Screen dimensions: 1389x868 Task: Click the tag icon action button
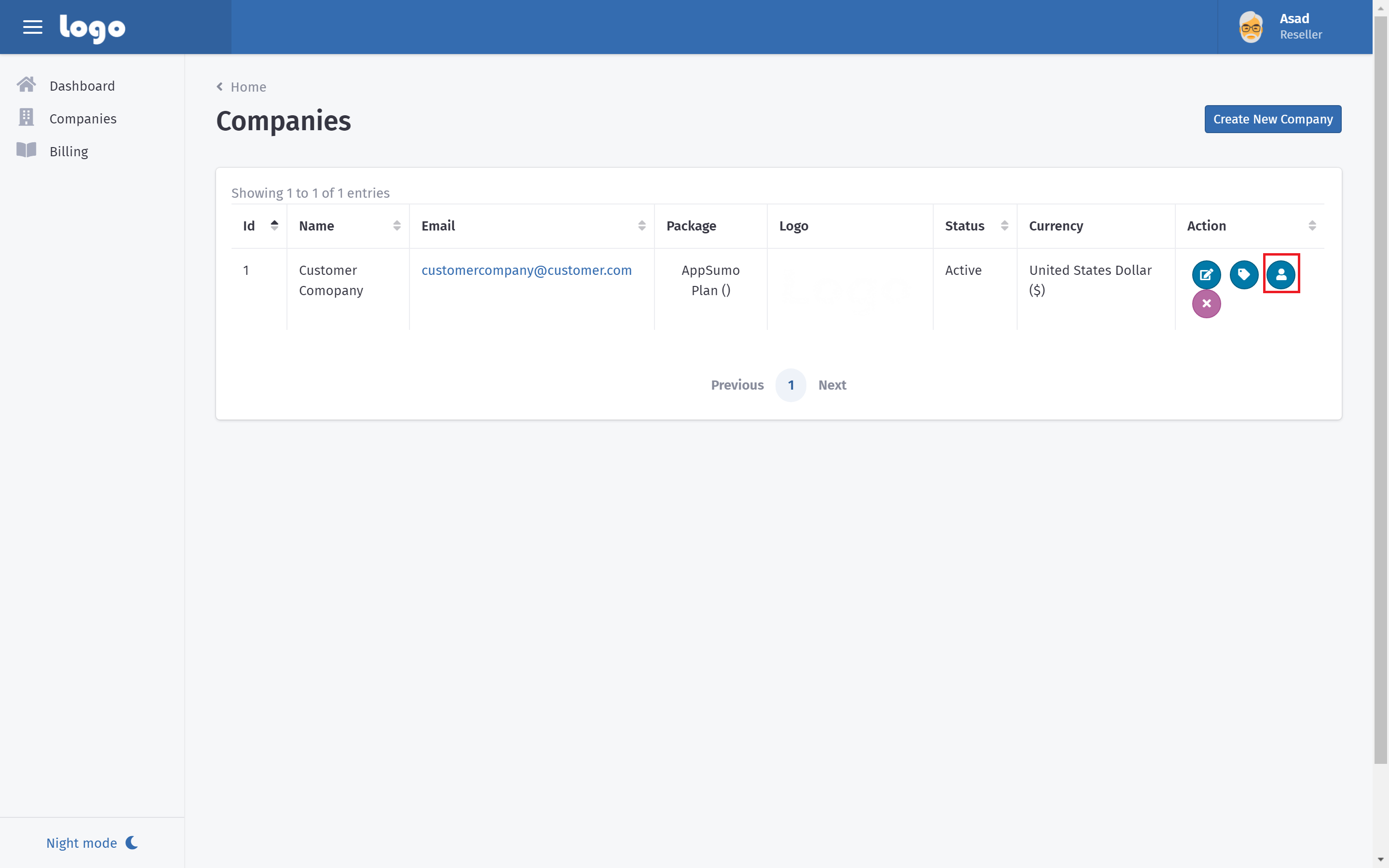(x=1243, y=274)
